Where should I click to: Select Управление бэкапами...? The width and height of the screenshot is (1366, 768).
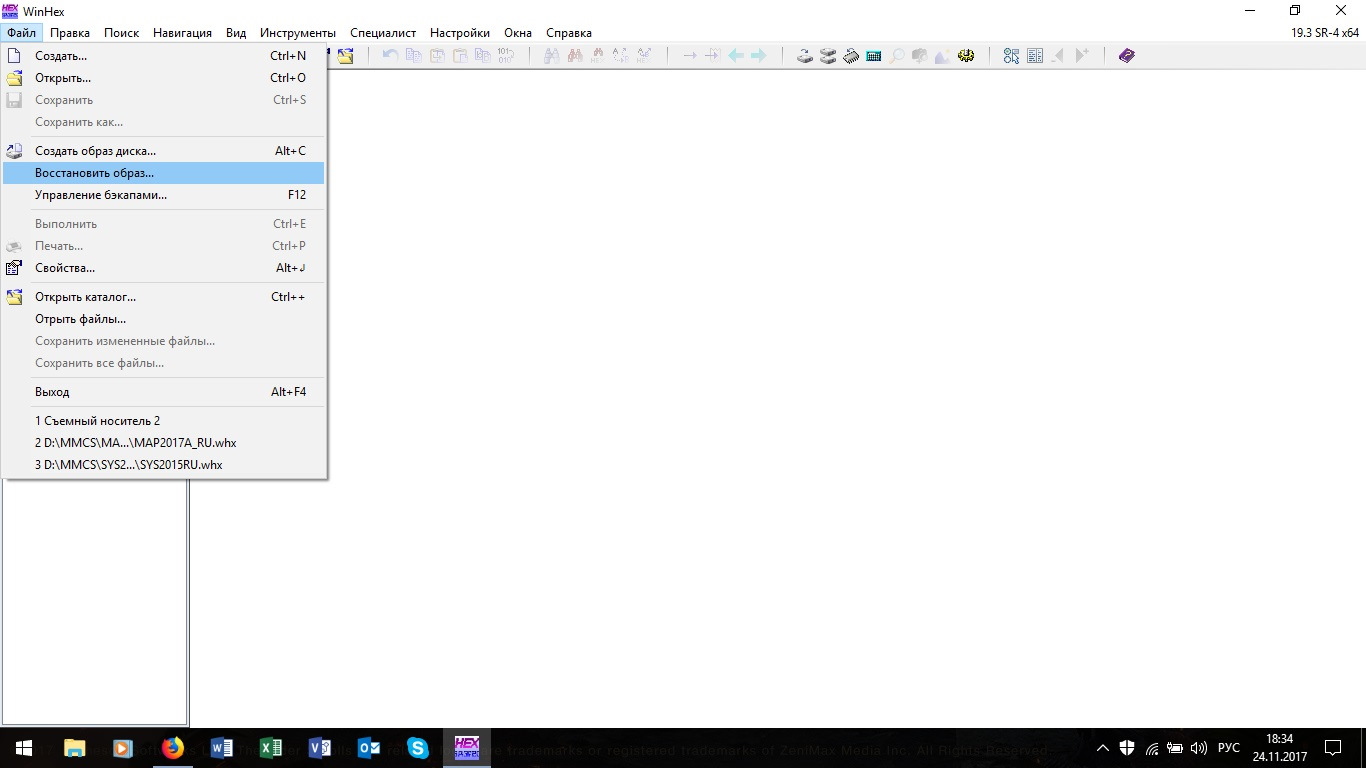pyautogui.click(x=164, y=195)
